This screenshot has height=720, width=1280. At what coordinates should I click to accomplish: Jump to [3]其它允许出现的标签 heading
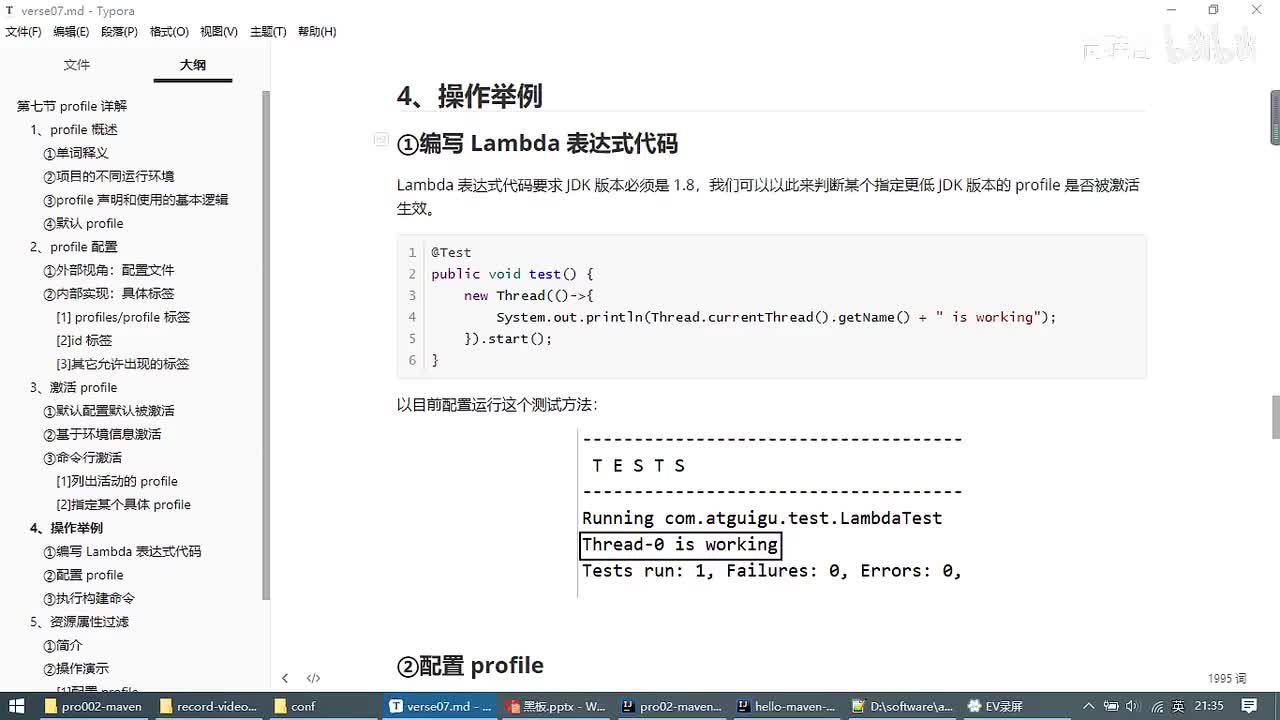[x=122, y=364]
